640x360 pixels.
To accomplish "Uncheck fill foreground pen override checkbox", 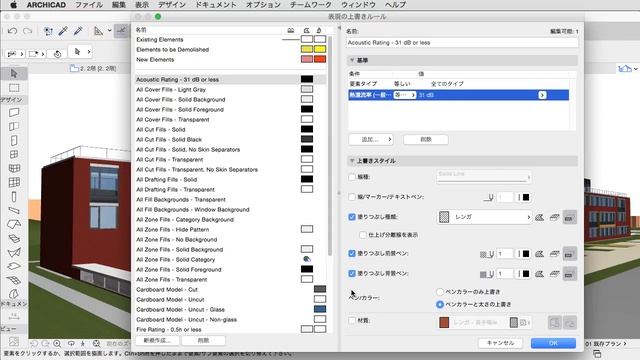I will [352, 253].
